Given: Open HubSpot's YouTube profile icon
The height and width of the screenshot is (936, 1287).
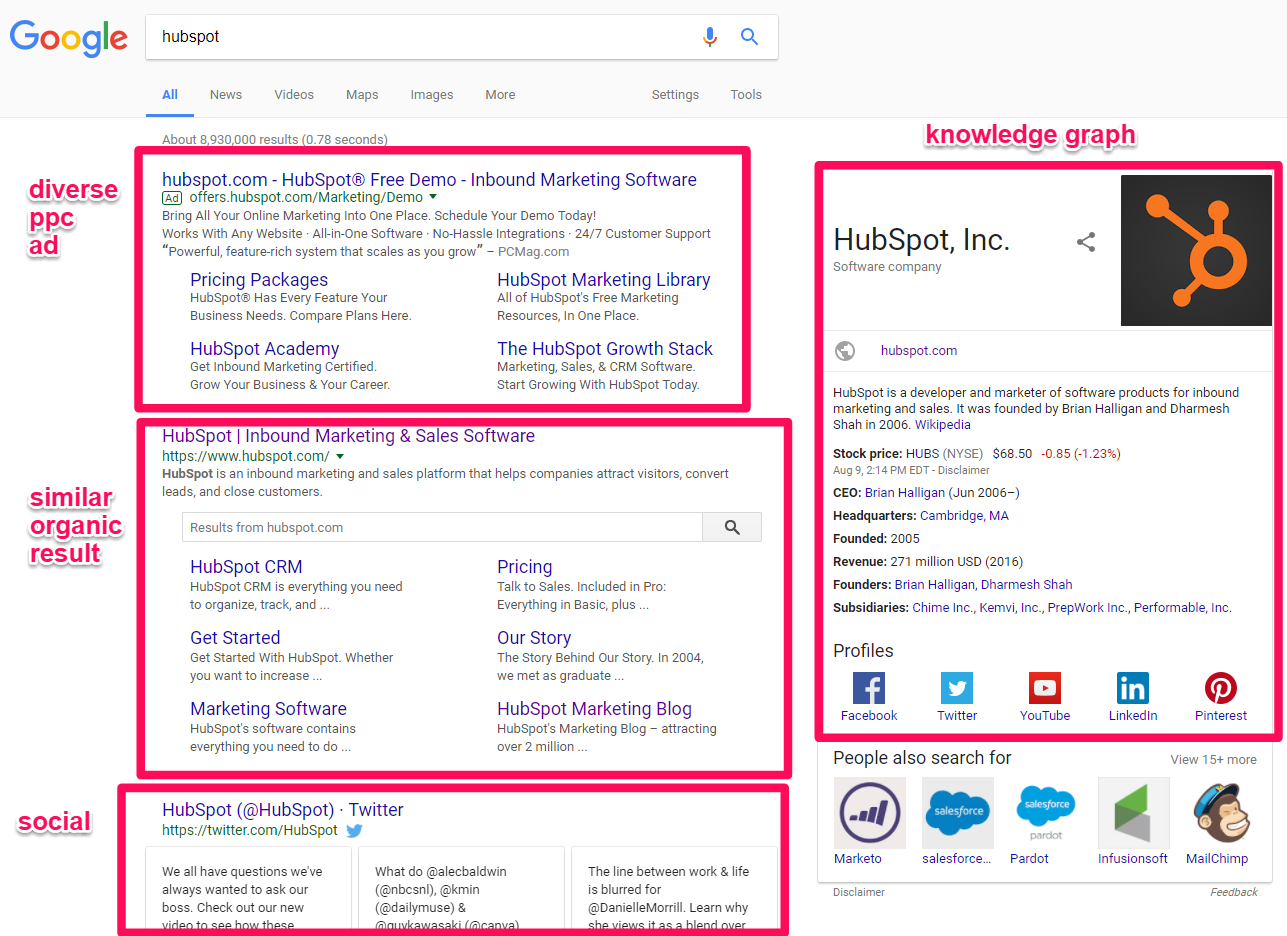Looking at the screenshot, I should (x=1045, y=688).
